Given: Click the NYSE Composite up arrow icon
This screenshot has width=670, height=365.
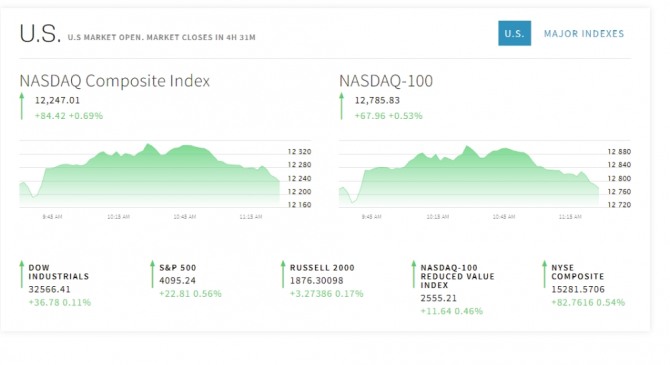Looking at the screenshot, I should click(544, 274).
